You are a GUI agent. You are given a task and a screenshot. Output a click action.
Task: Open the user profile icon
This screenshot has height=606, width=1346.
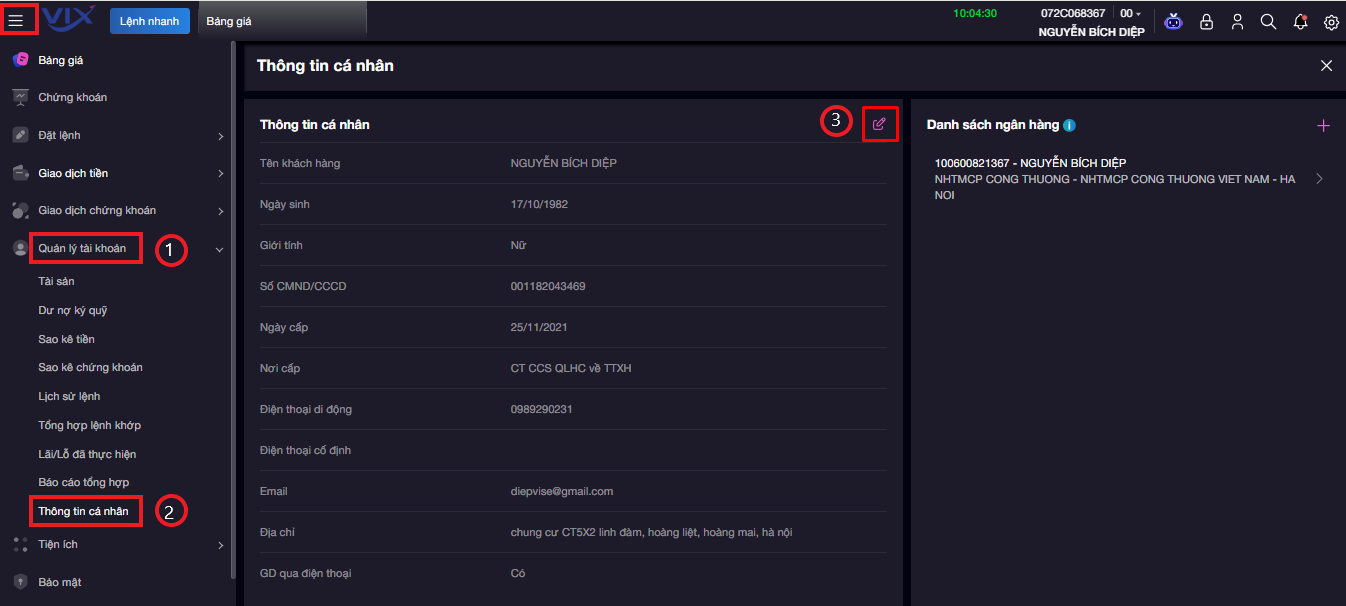point(1237,21)
